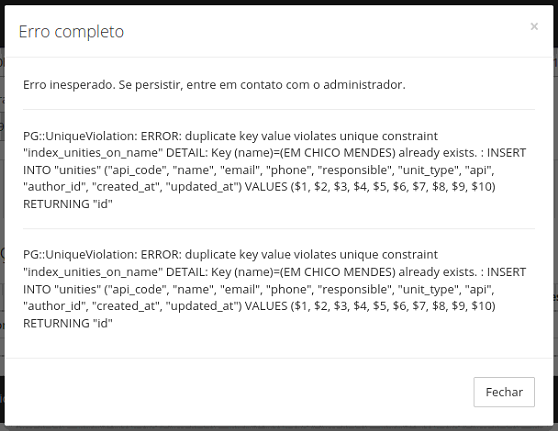Click "PG::UniqueViolation" in the second error block
Image resolution: width=558 pixels, height=431 pixels.
[x=80, y=255]
